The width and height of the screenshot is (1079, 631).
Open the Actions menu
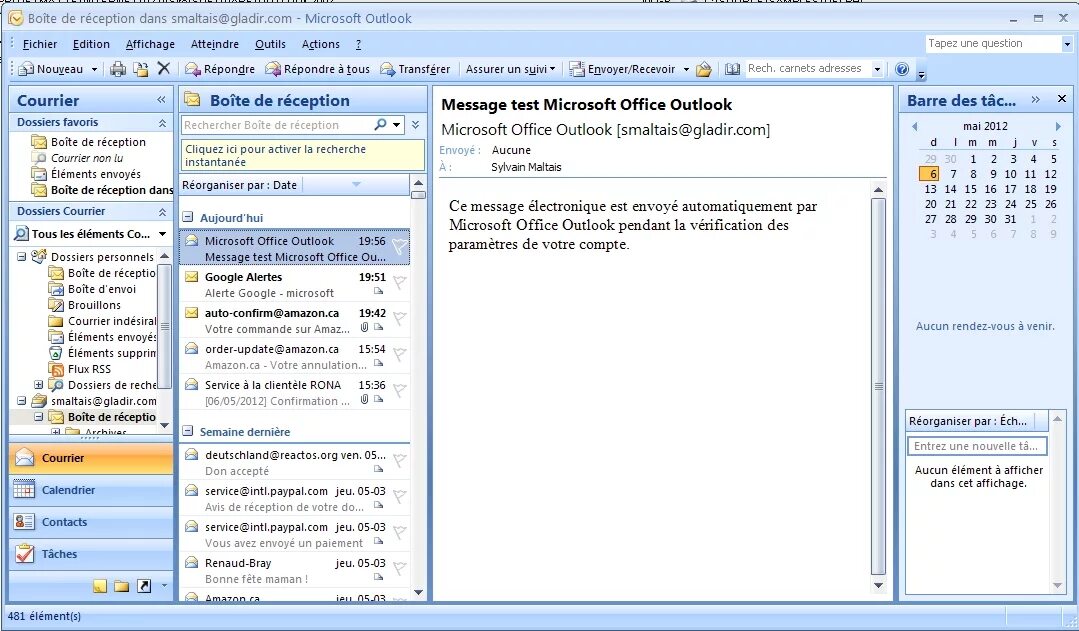click(321, 44)
